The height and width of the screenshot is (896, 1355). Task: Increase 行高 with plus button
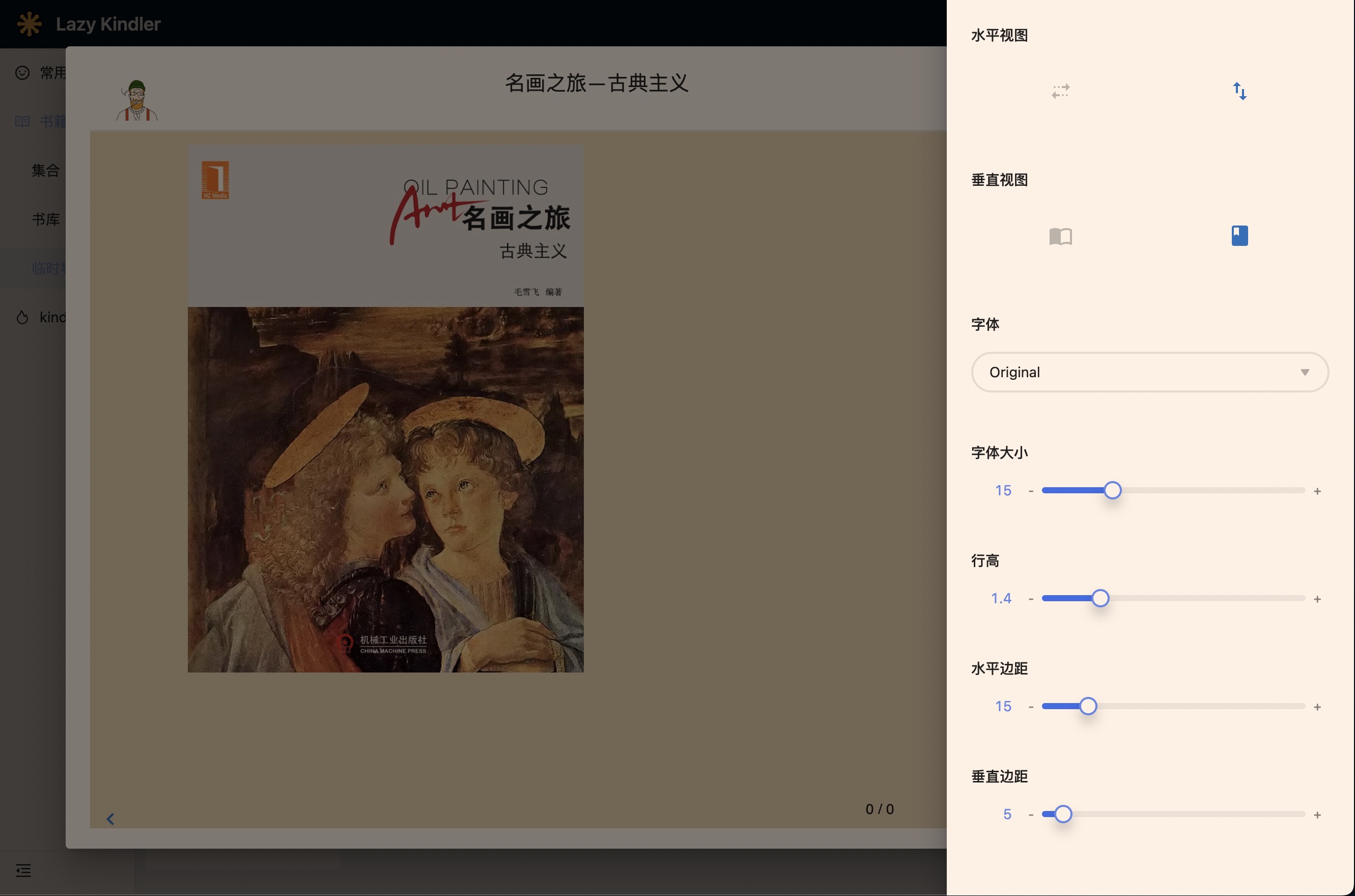click(x=1317, y=599)
